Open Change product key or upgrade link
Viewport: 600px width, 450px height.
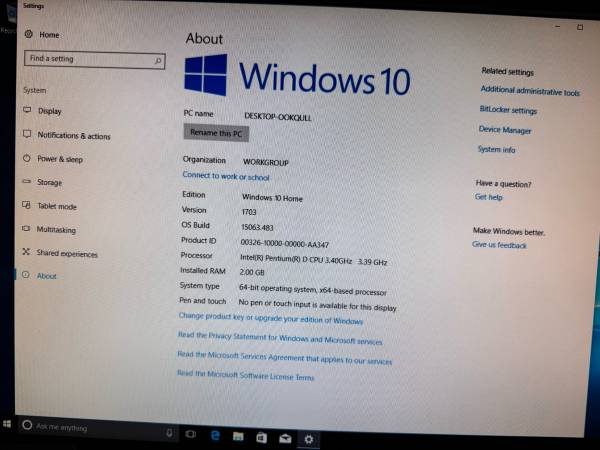click(x=270, y=321)
